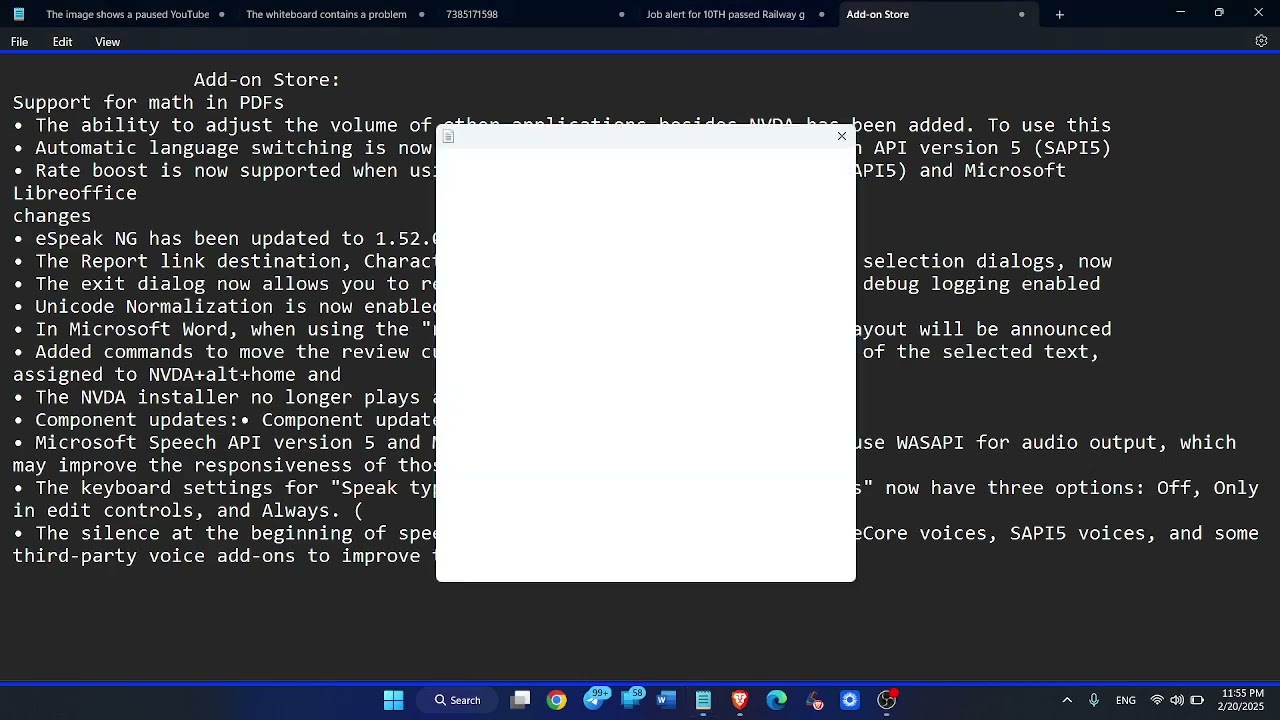This screenshot has width=1280, height=720.
Task: Open the blue gear app in taskbar
Action: tap(850, 700)
